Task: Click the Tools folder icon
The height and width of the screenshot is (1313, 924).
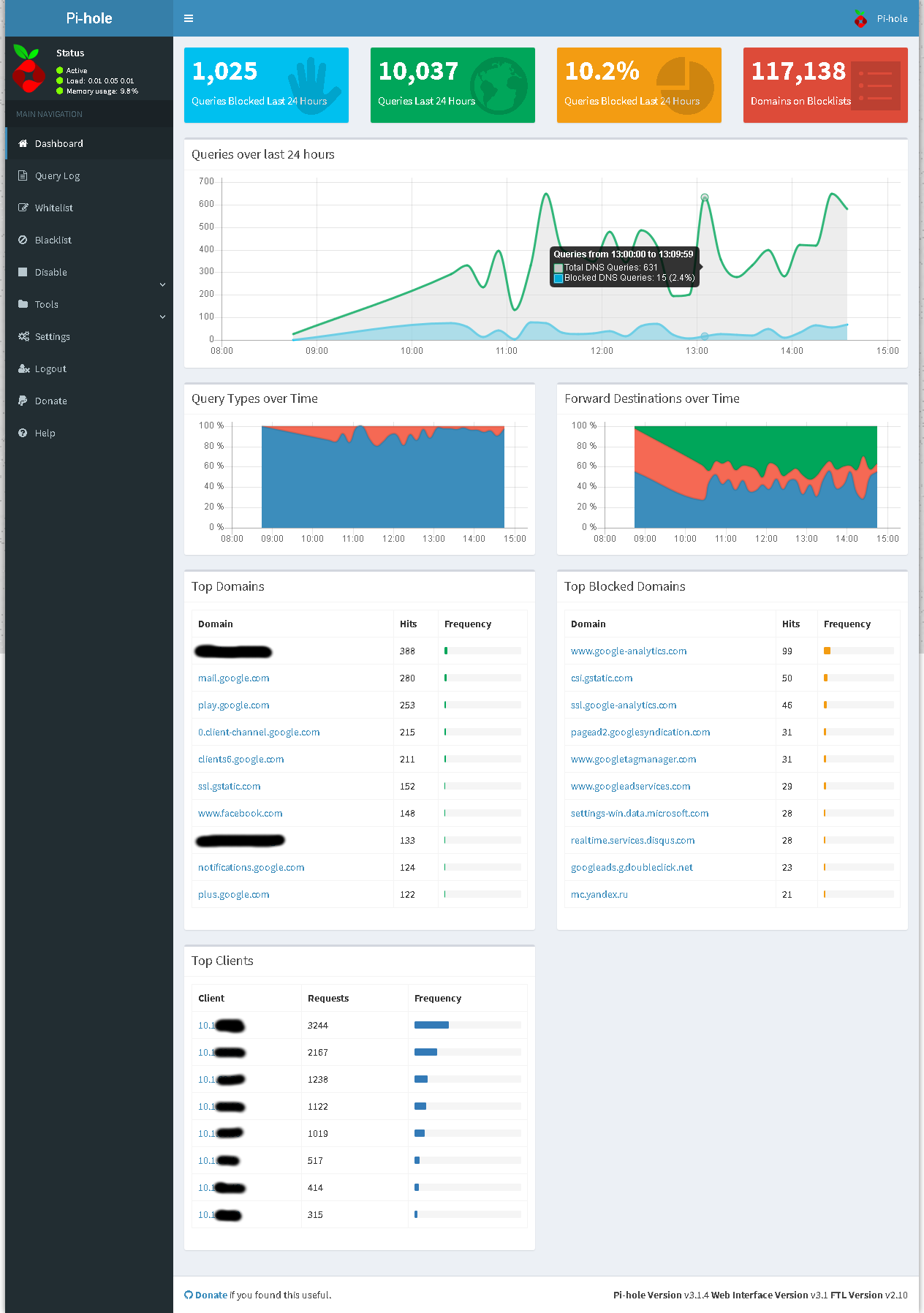Action: coord(23,304)
